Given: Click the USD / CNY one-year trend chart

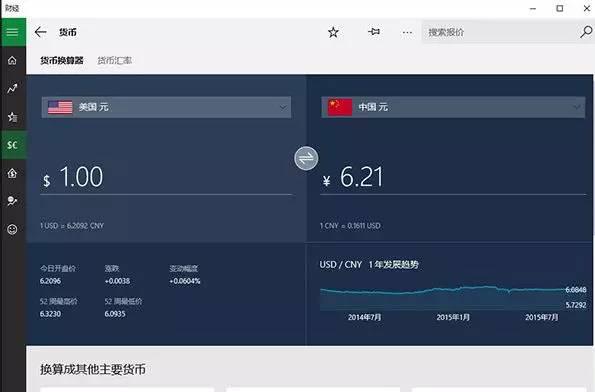Looking at the screenshot, I should pos(453,299).
